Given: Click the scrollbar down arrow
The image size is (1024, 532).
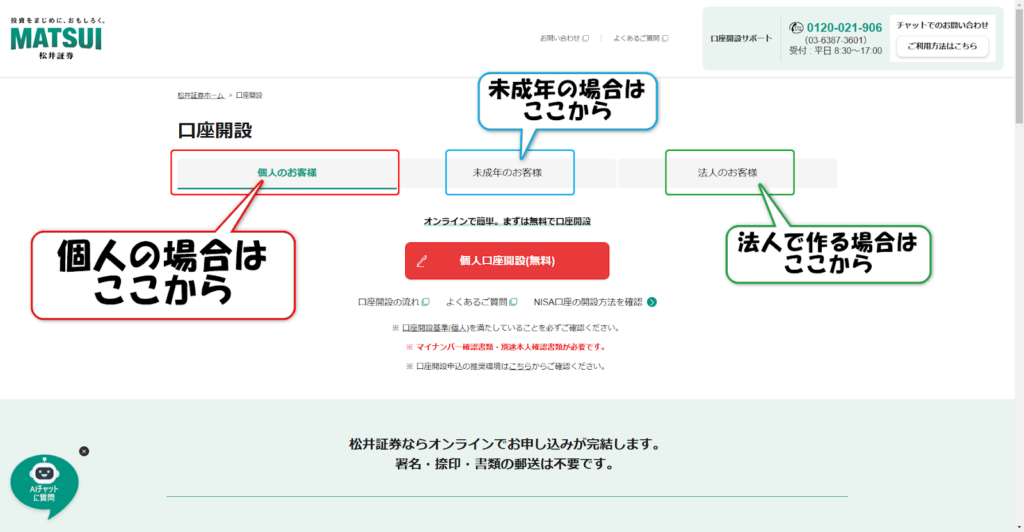Looking at the screenshot, I should pyautogui.click(x=1019, y=527).
